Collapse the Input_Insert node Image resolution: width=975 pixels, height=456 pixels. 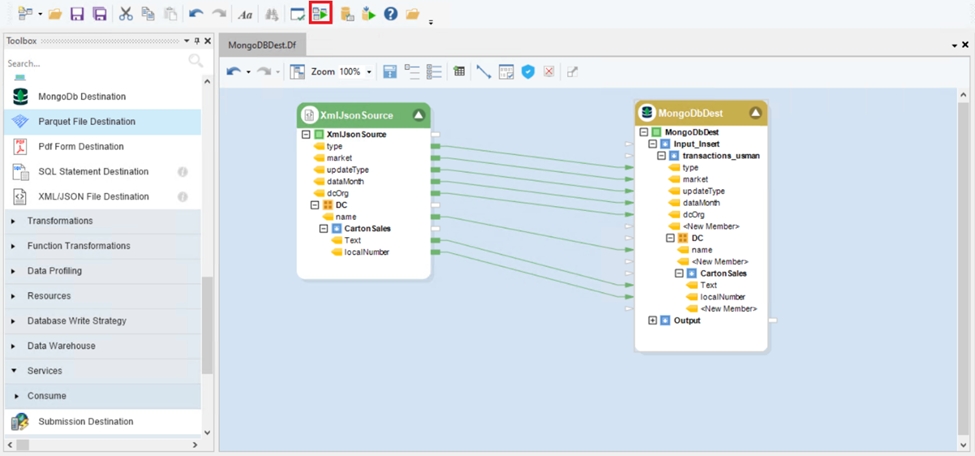click(x=652, y=144)
